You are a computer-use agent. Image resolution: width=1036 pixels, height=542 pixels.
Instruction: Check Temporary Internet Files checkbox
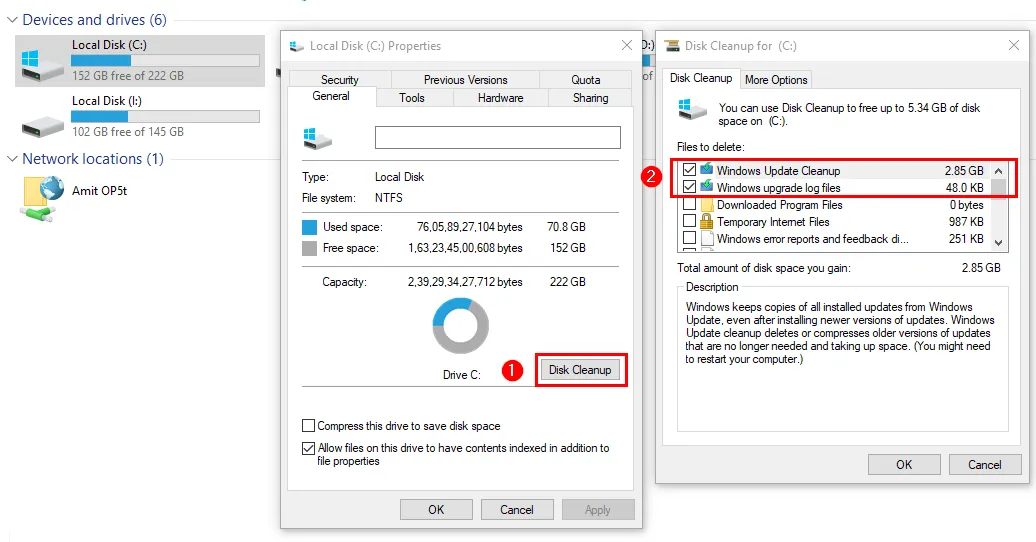pos(689,221)
